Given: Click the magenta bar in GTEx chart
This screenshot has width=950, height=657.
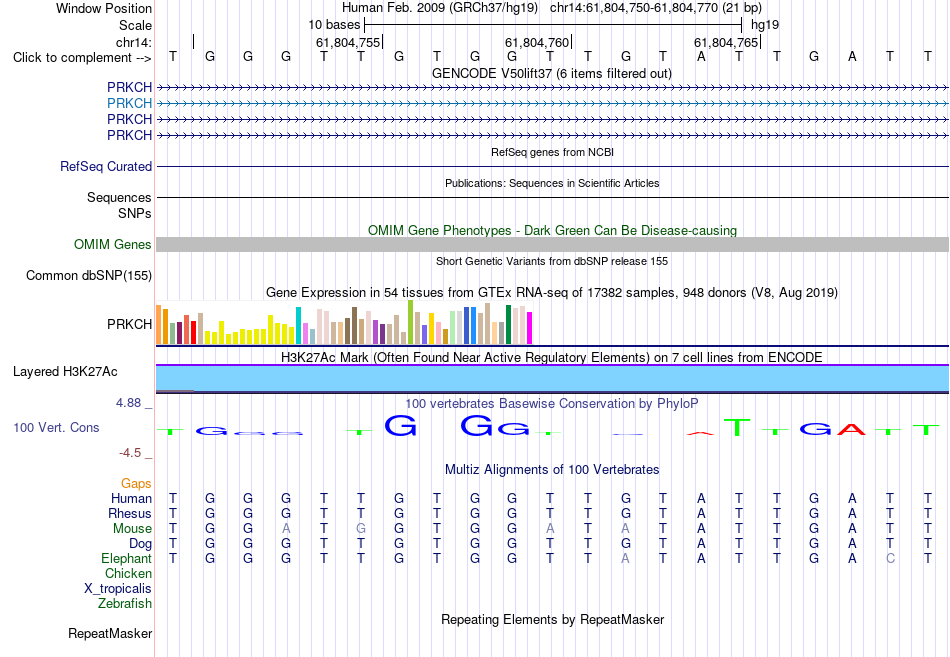Looking at the screenshot, I should 530,328.
